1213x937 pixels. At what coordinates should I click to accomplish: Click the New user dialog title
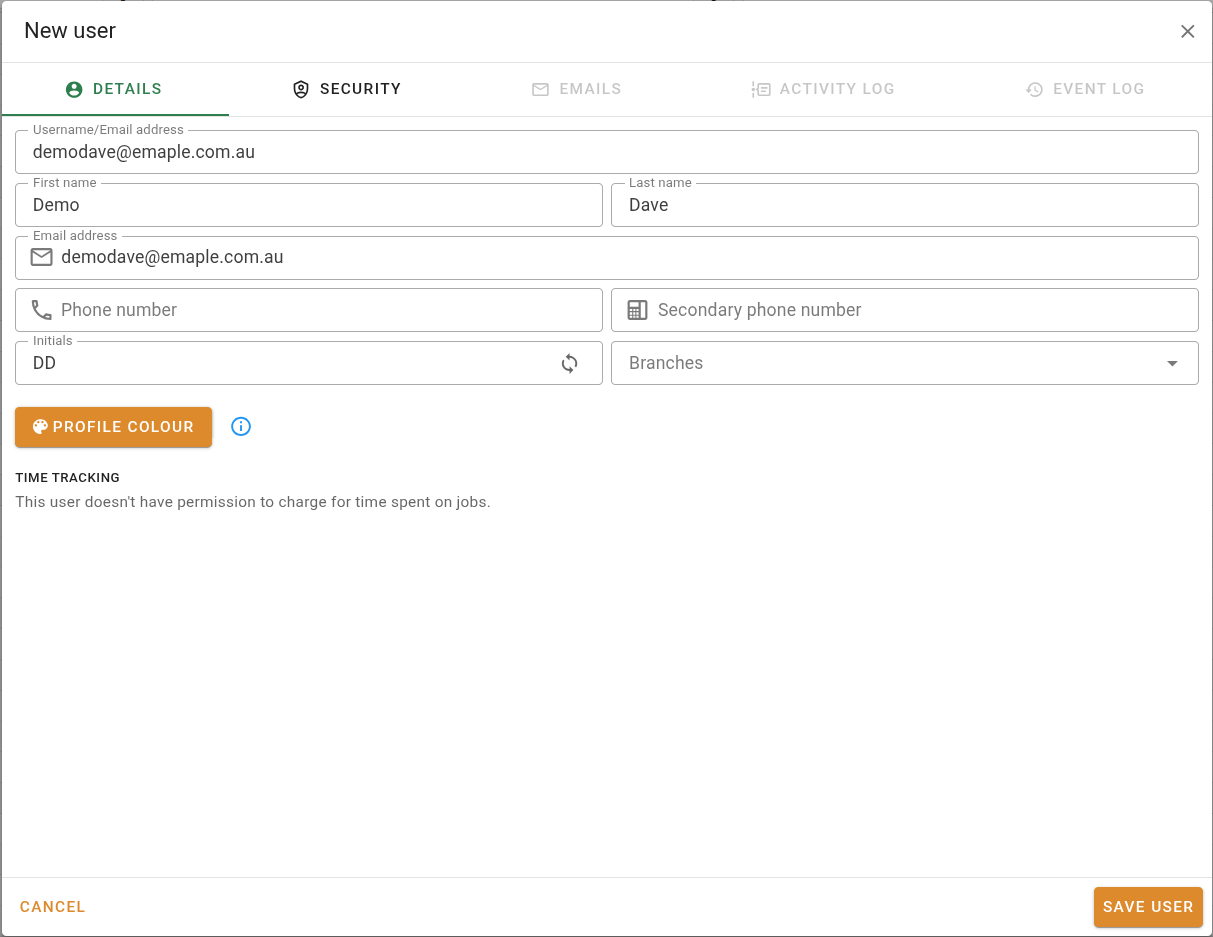click(x=70, y=31)
